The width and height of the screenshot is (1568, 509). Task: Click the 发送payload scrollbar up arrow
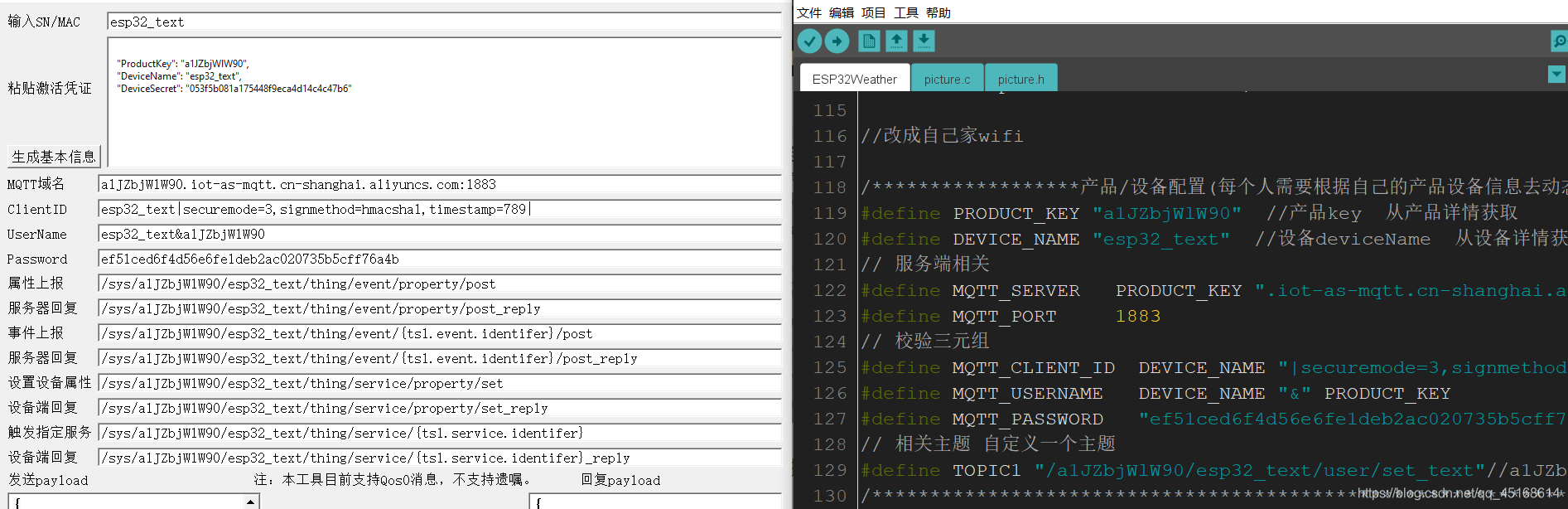251,502
